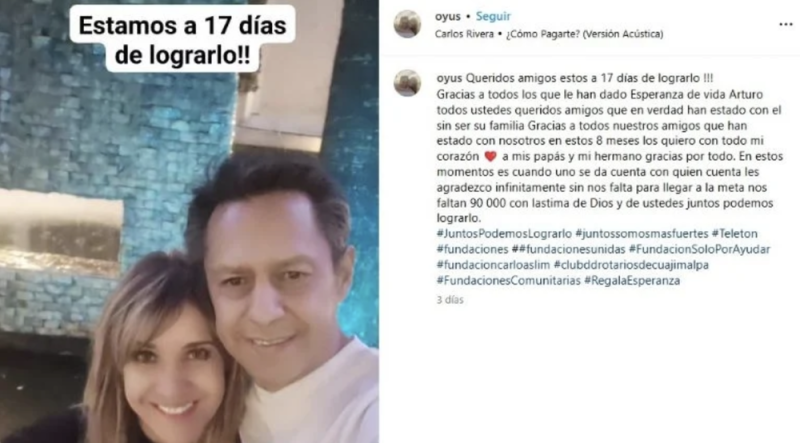Open the three-dot more options menu
800x443 pixels.
786,24
